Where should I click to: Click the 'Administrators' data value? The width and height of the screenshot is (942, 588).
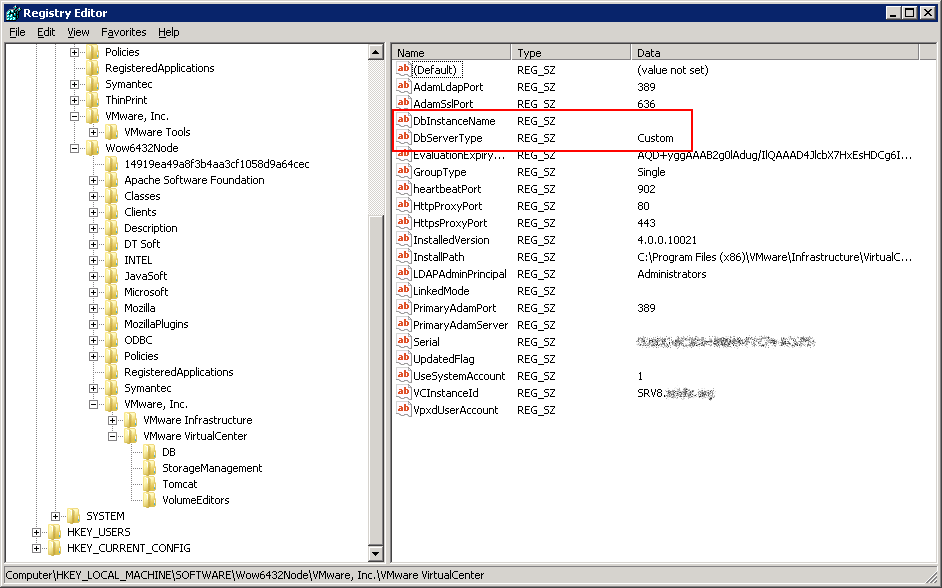672,273
